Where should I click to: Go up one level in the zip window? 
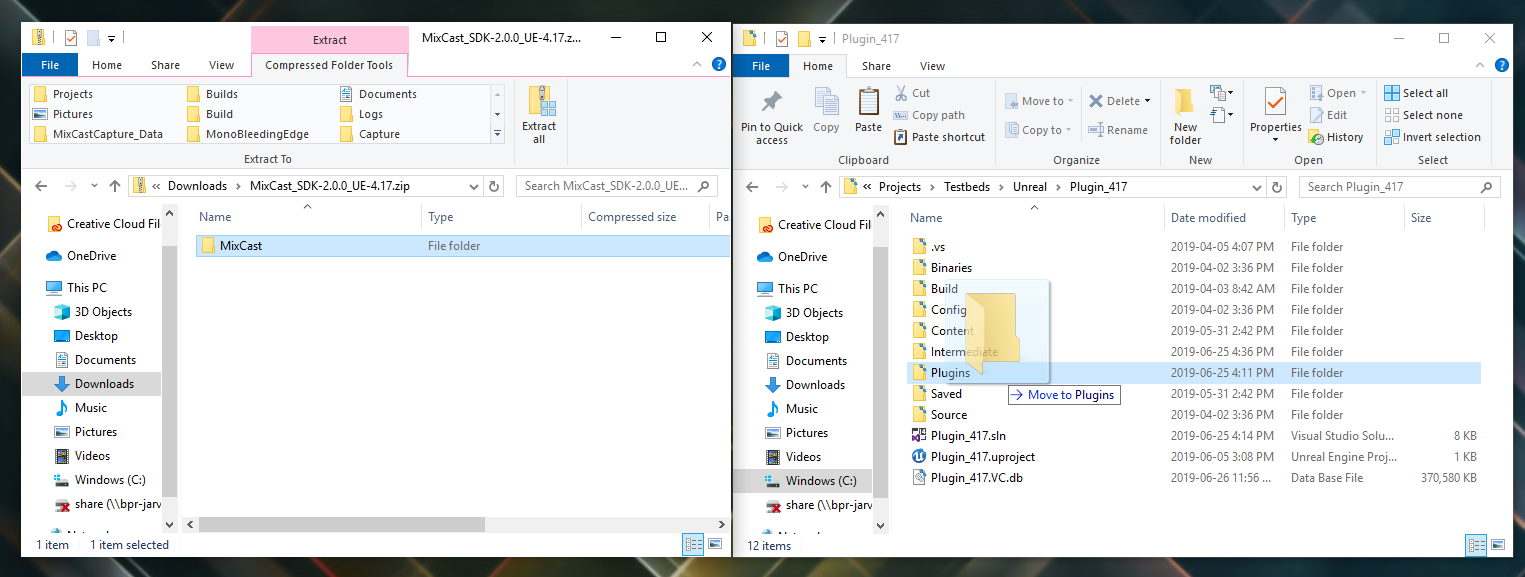(x=115, y=186)
